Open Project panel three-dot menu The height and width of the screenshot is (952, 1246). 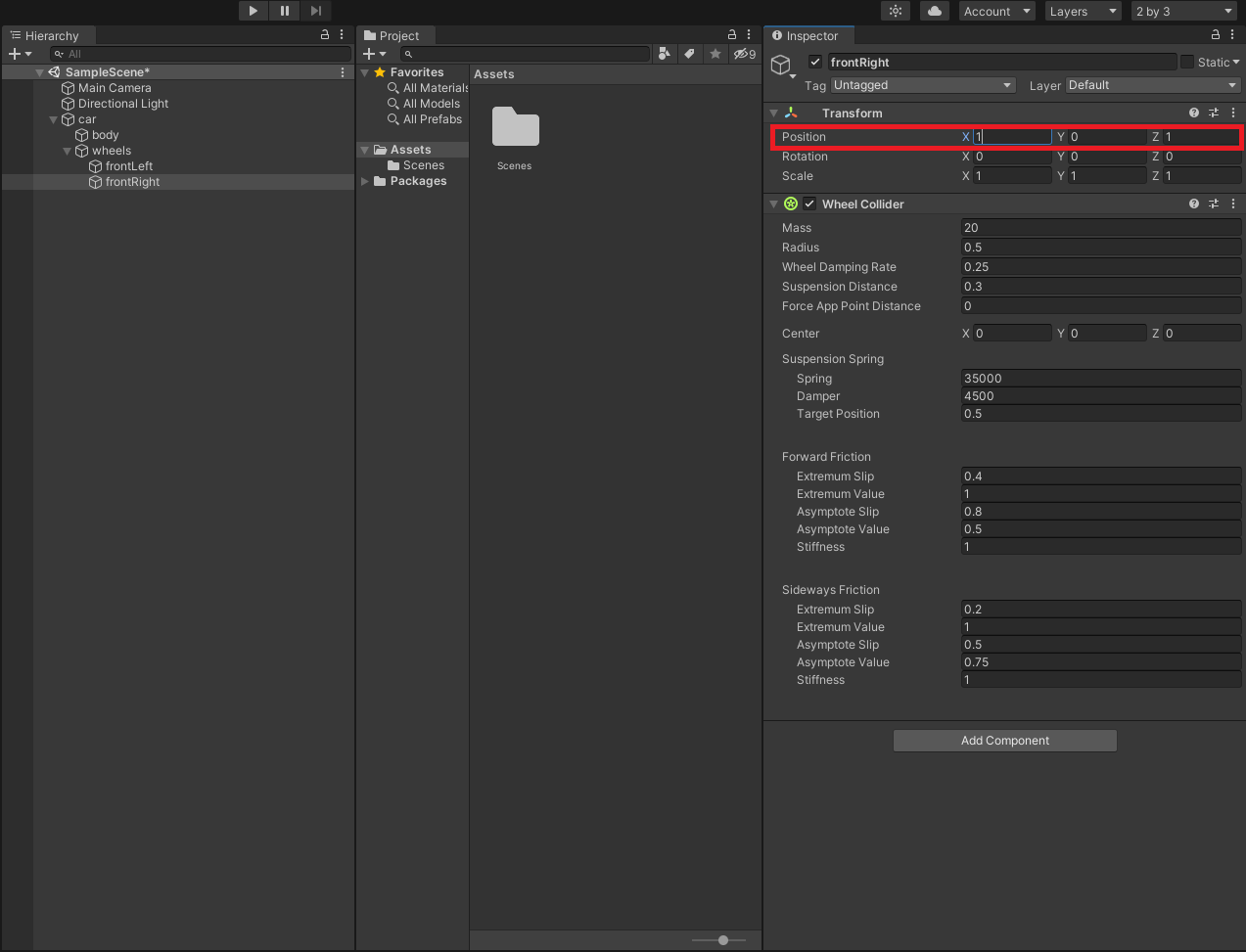click(749, 34)
